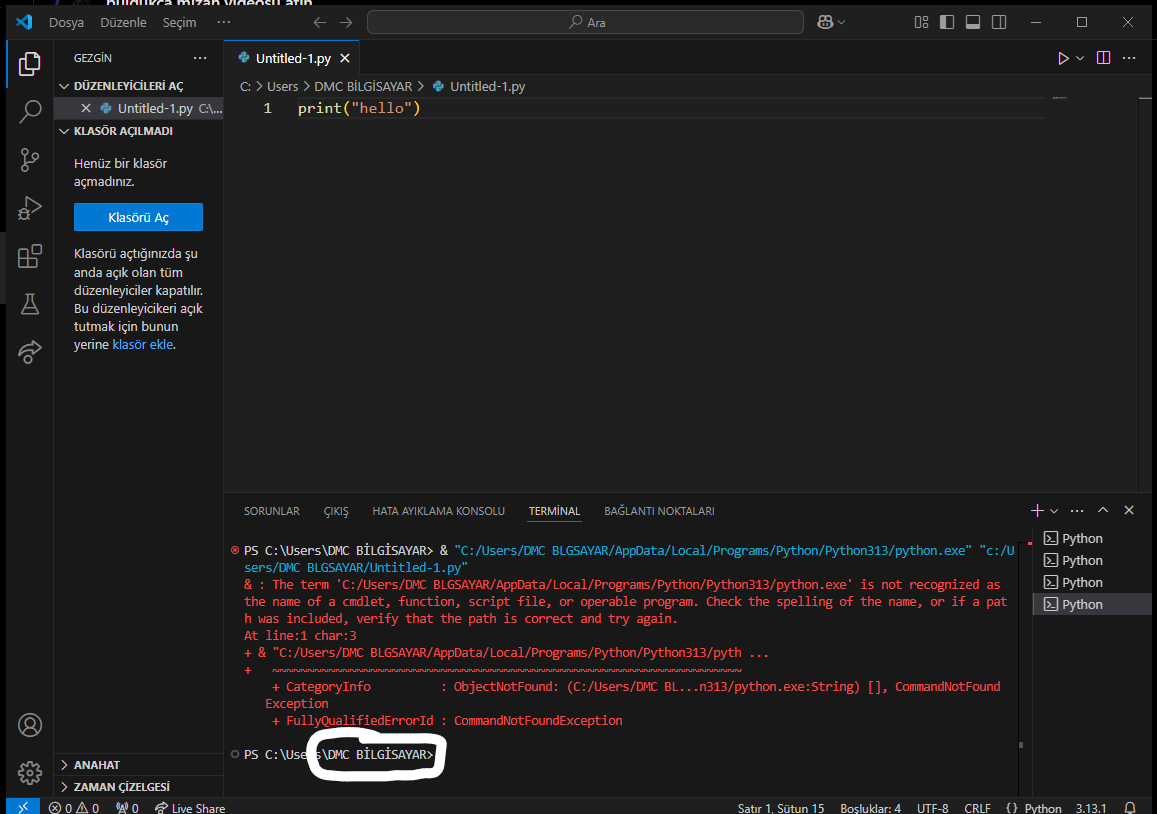This screenshot has width=1157, height=814.
Task: Switch to SORUNLAR panel tab
Action: point(272,511)
